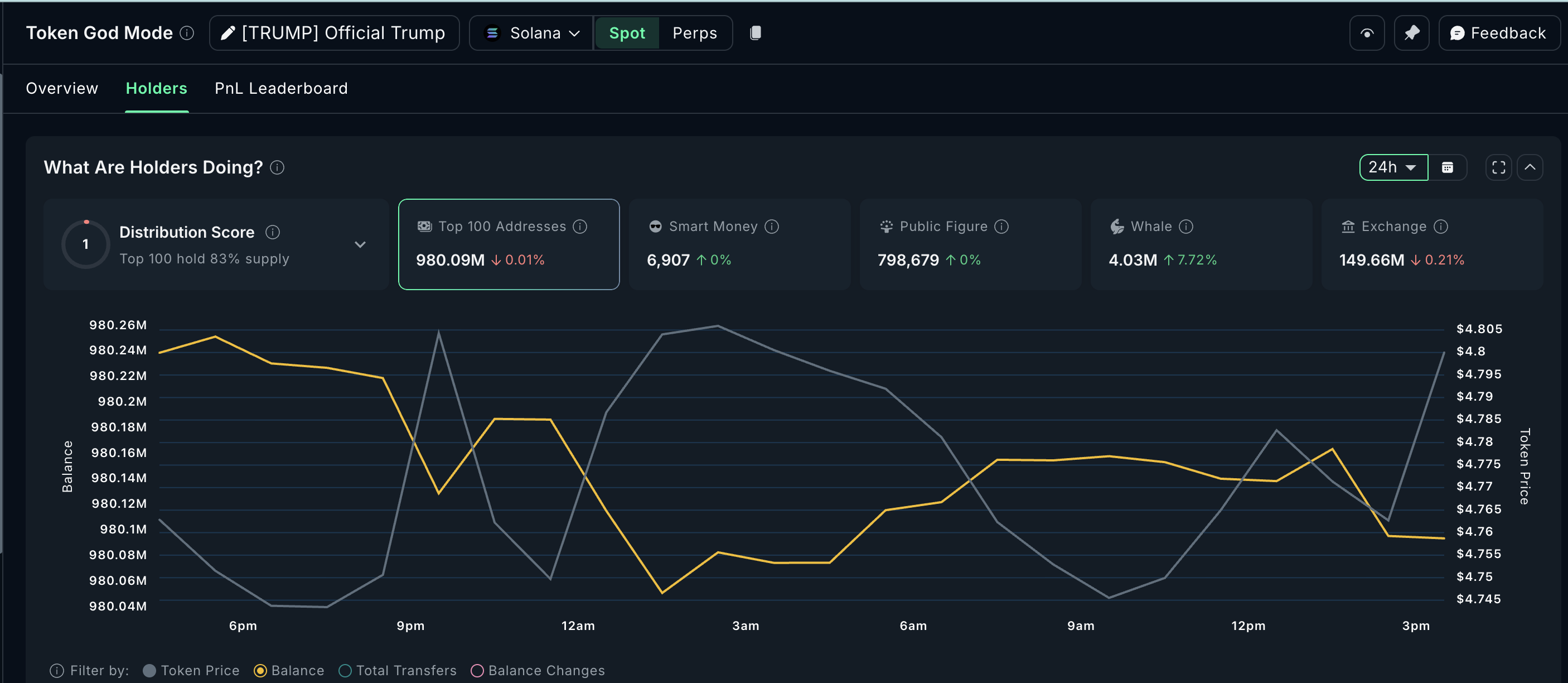1568x683 pixels.
Task: Click info icon beside What Are Holders Doing
Action: coord(277,167)
